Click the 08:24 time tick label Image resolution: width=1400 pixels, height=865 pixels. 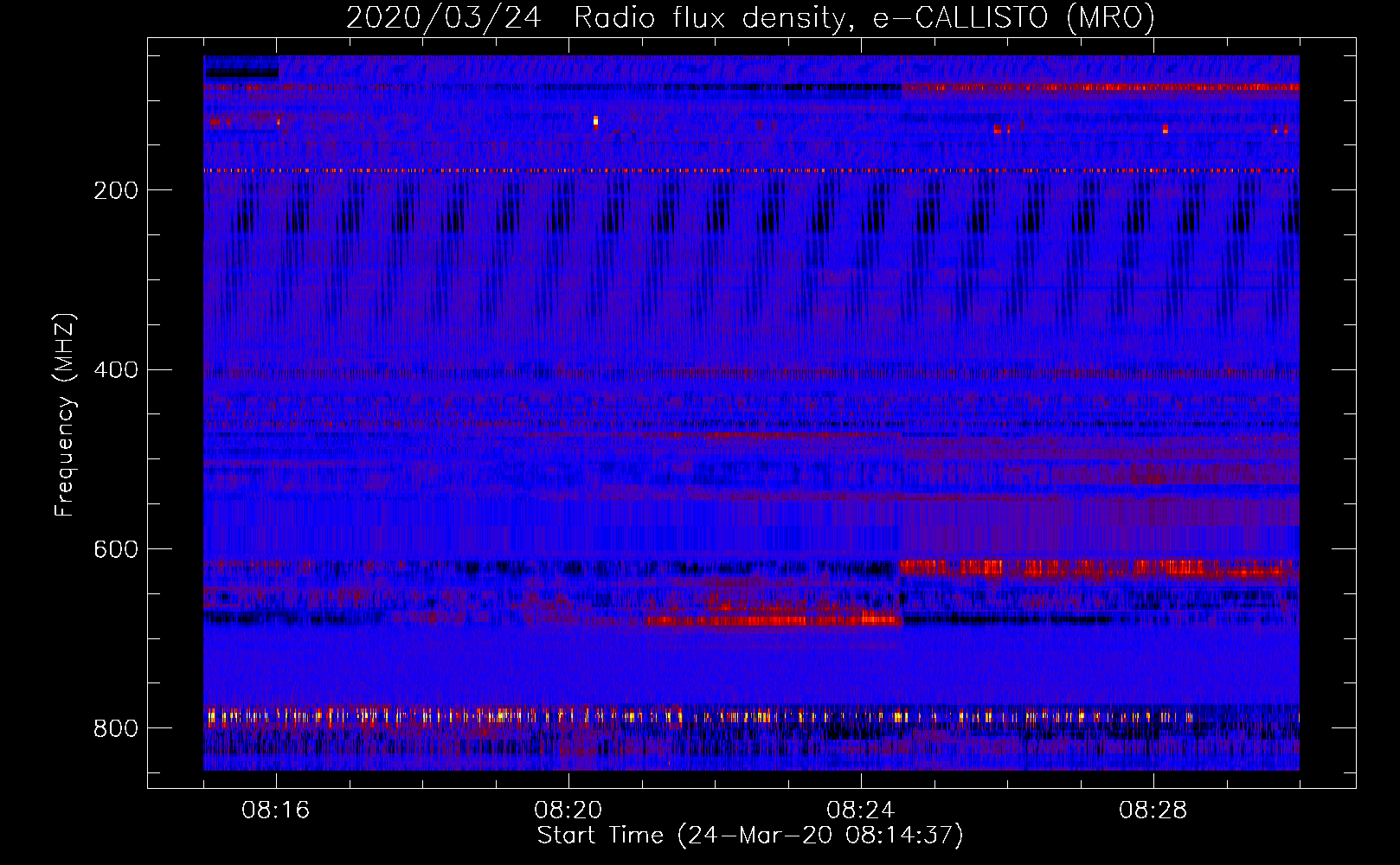pyautogui.click(x=861, y=811)
